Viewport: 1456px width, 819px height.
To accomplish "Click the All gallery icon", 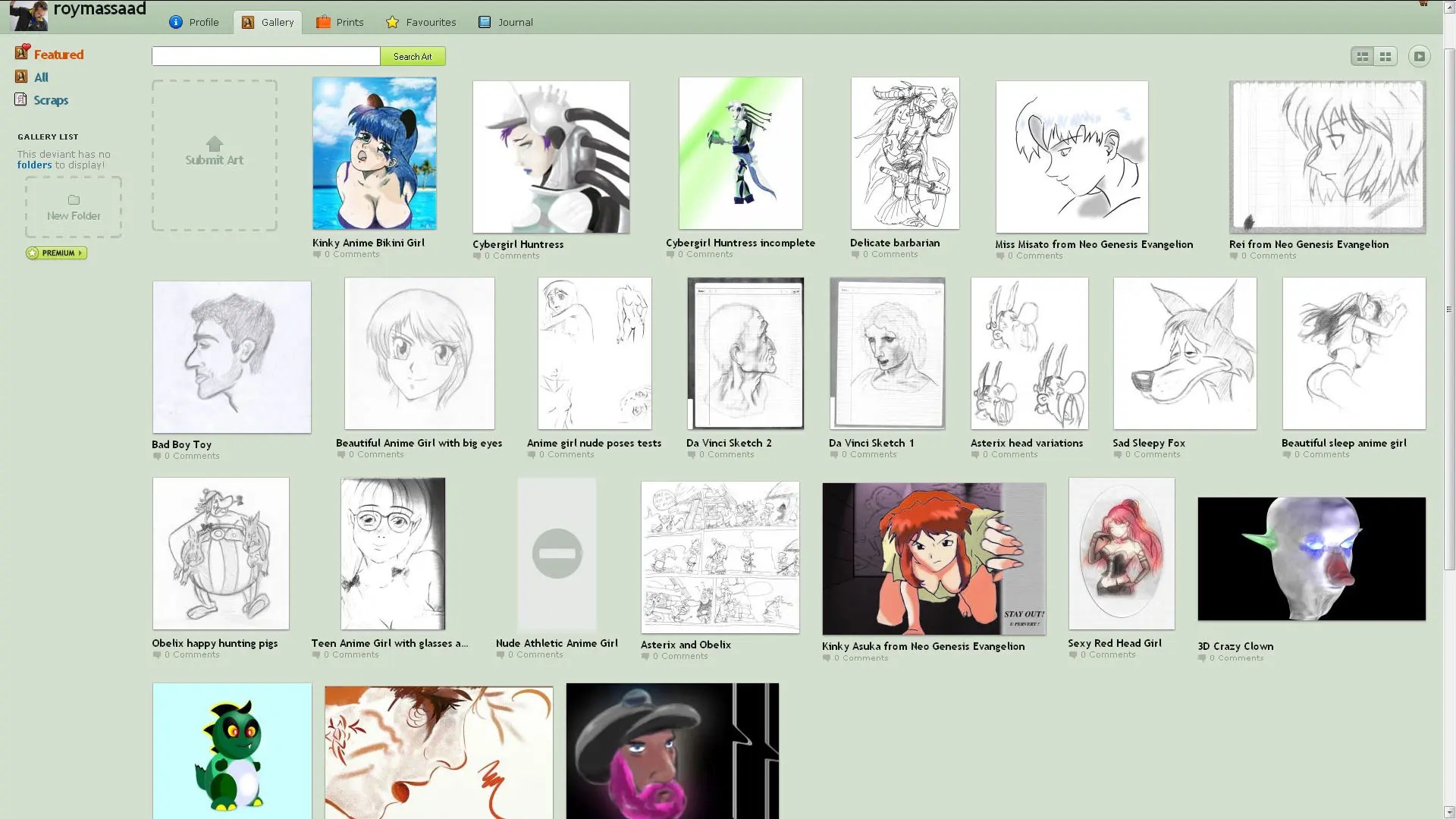I will 21,77.
